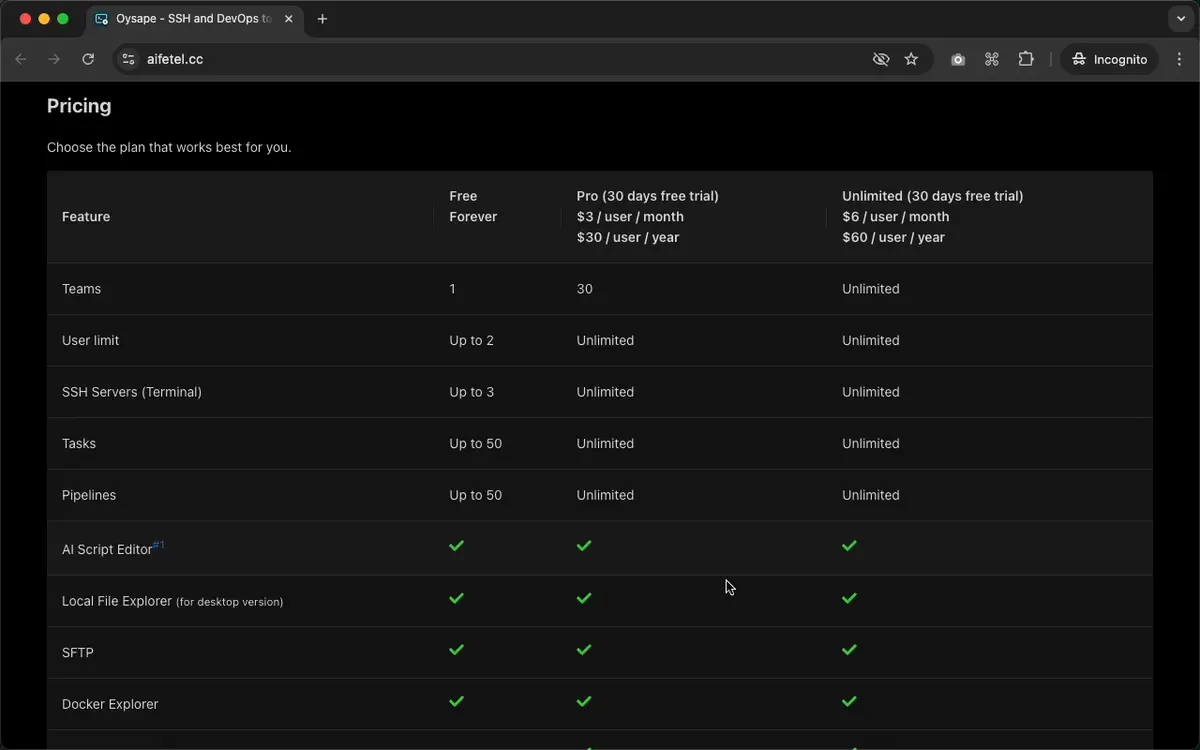Click the Teams value '30' for Pro
1200x750 pixels.
point(585,289)
